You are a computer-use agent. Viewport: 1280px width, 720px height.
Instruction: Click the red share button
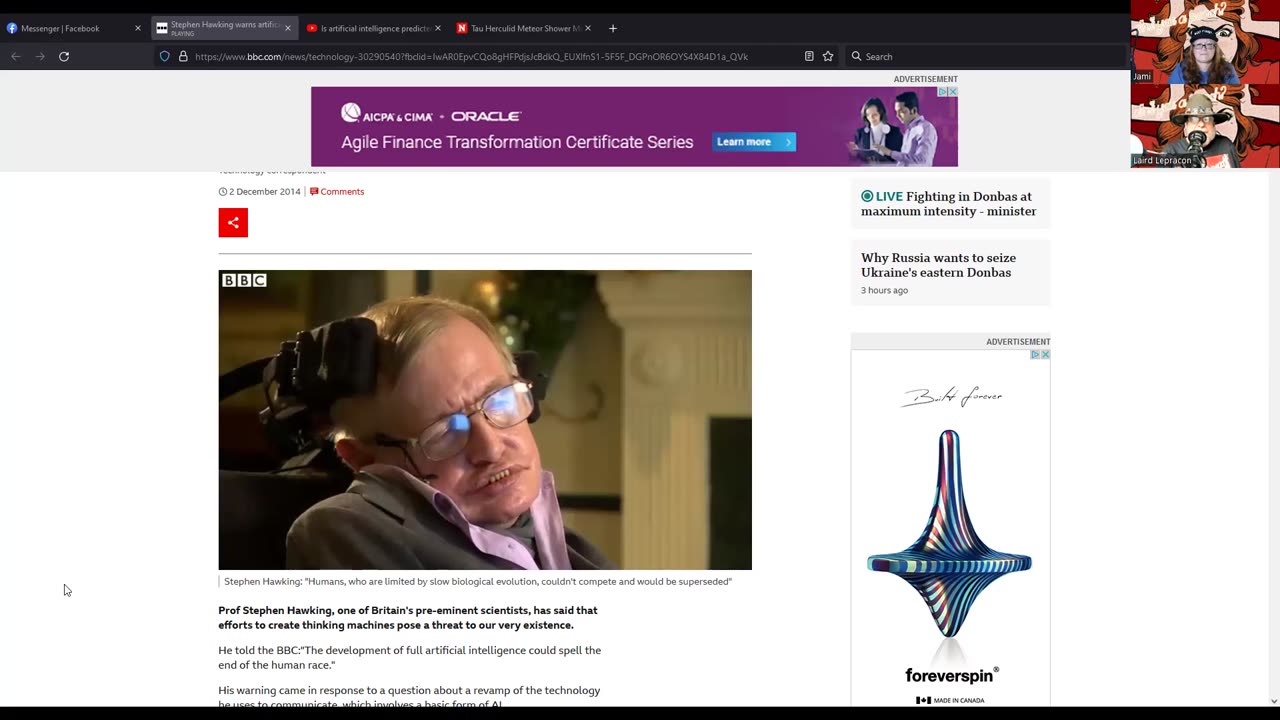pos(233,223)
